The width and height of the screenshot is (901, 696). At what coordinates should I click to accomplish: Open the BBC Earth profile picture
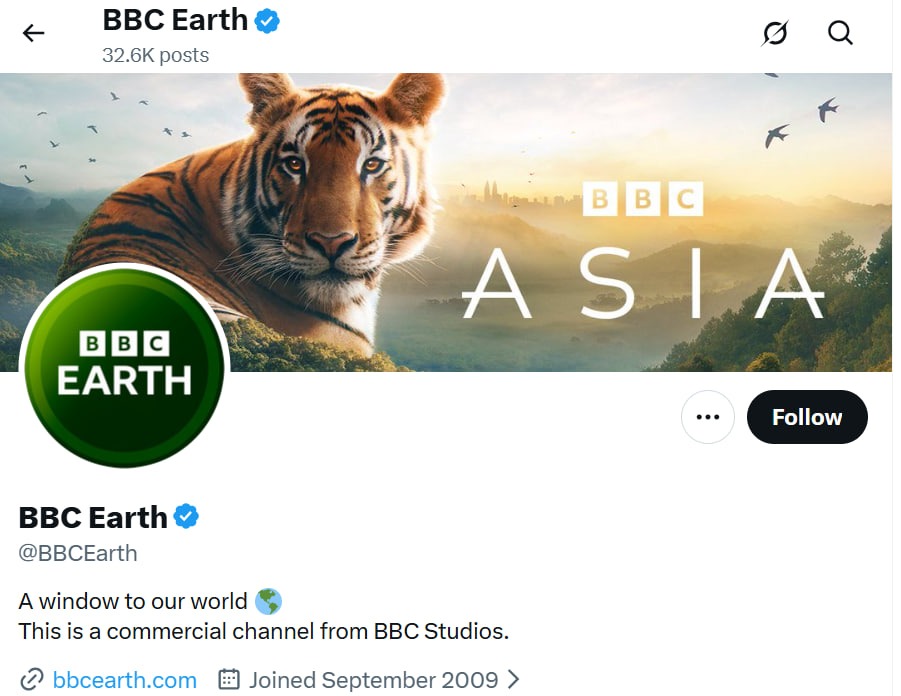(x=124, y=367)
